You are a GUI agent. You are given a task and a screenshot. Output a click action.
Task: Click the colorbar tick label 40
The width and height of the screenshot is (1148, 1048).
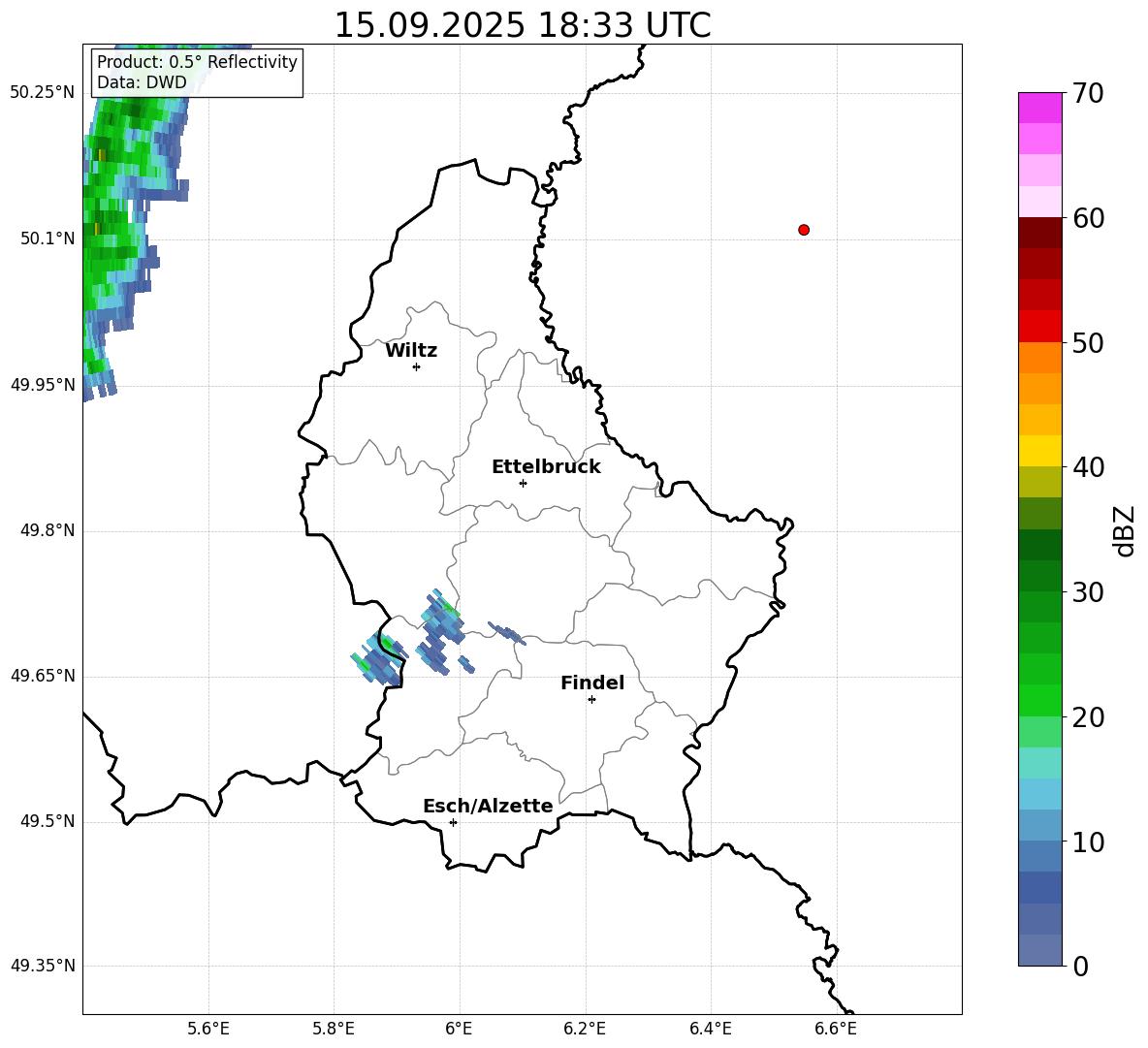click(1088, 467)
